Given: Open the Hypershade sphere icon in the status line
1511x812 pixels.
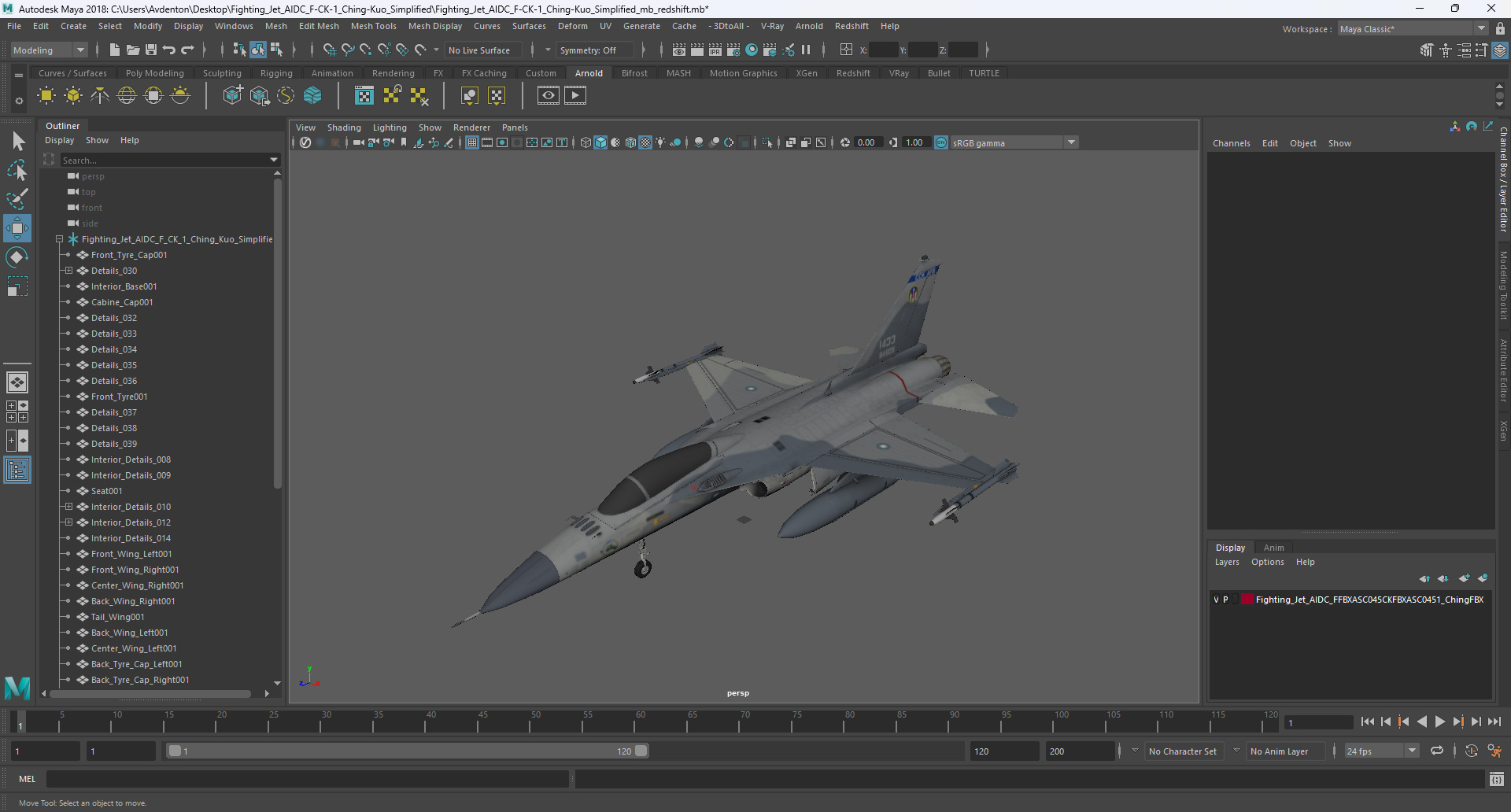Looking at the screenshot, I should coord(752,50).
